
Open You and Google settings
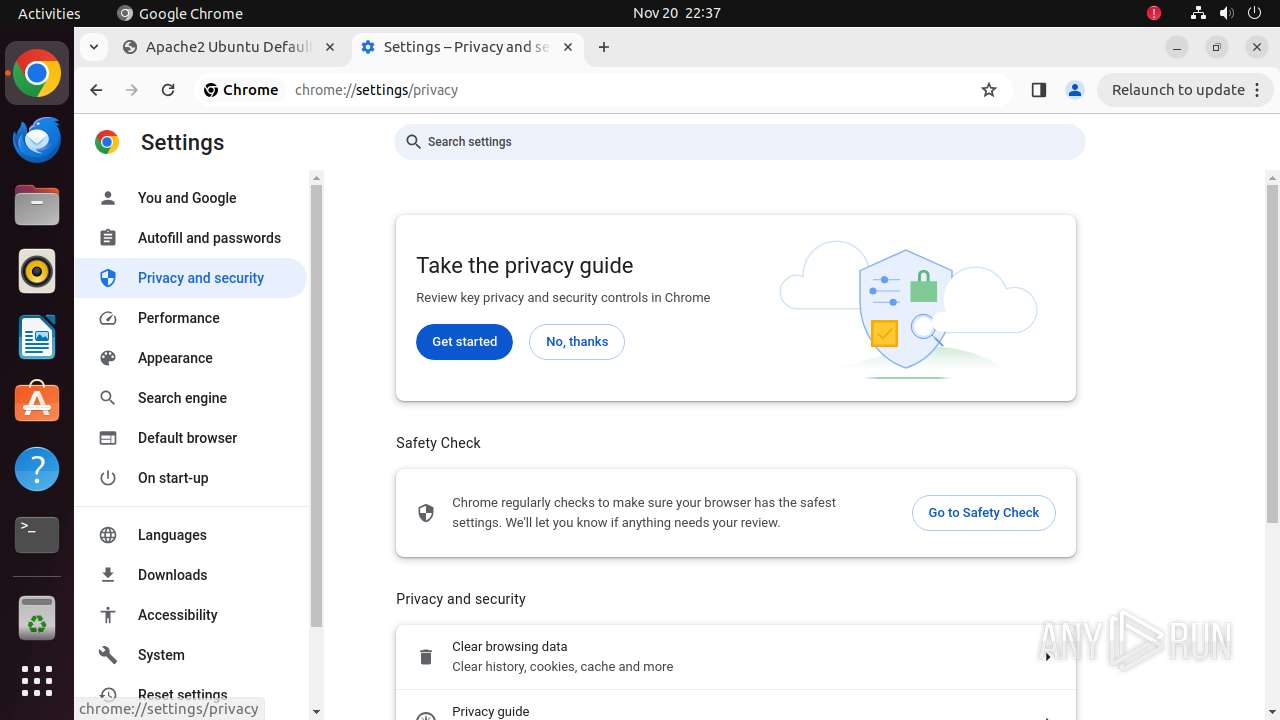pos(190,198)
